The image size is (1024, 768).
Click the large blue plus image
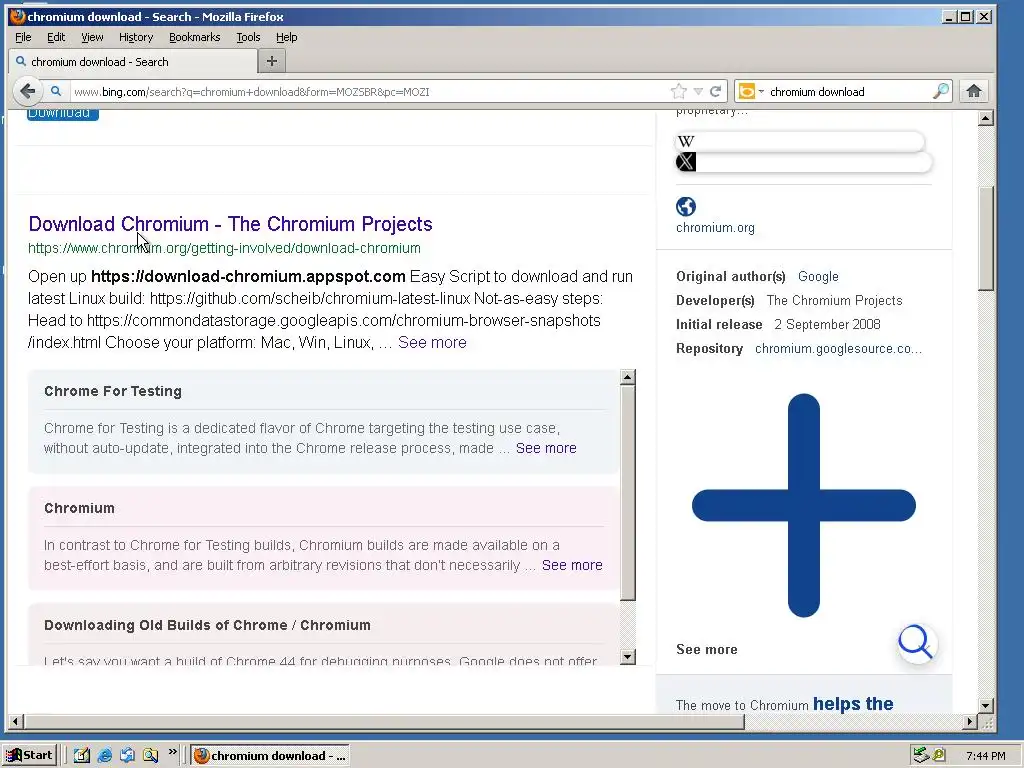(803, 505)
